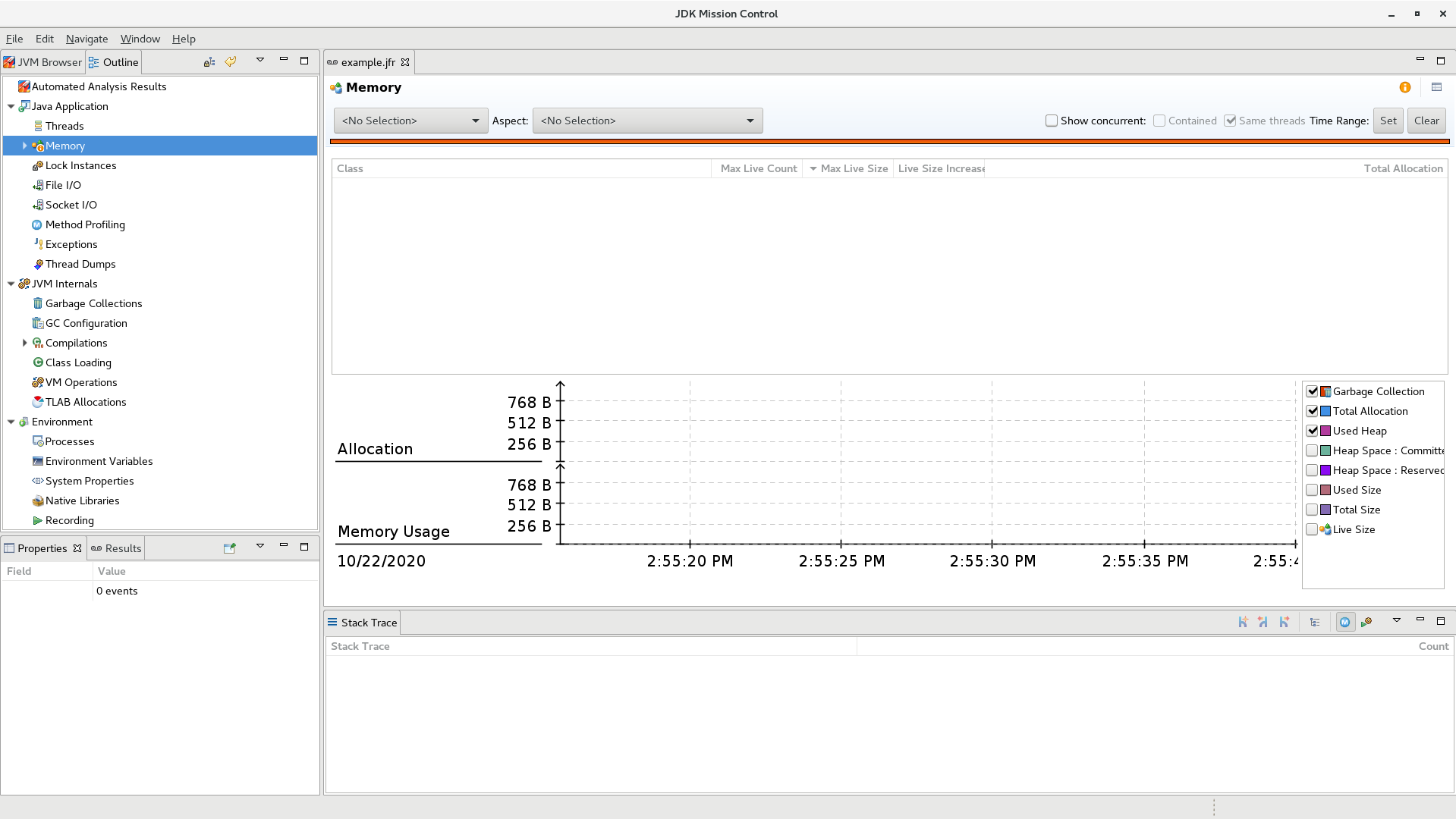
Task: Collapse the JVM Internals tree node
Action: click(x=11, y=284)
